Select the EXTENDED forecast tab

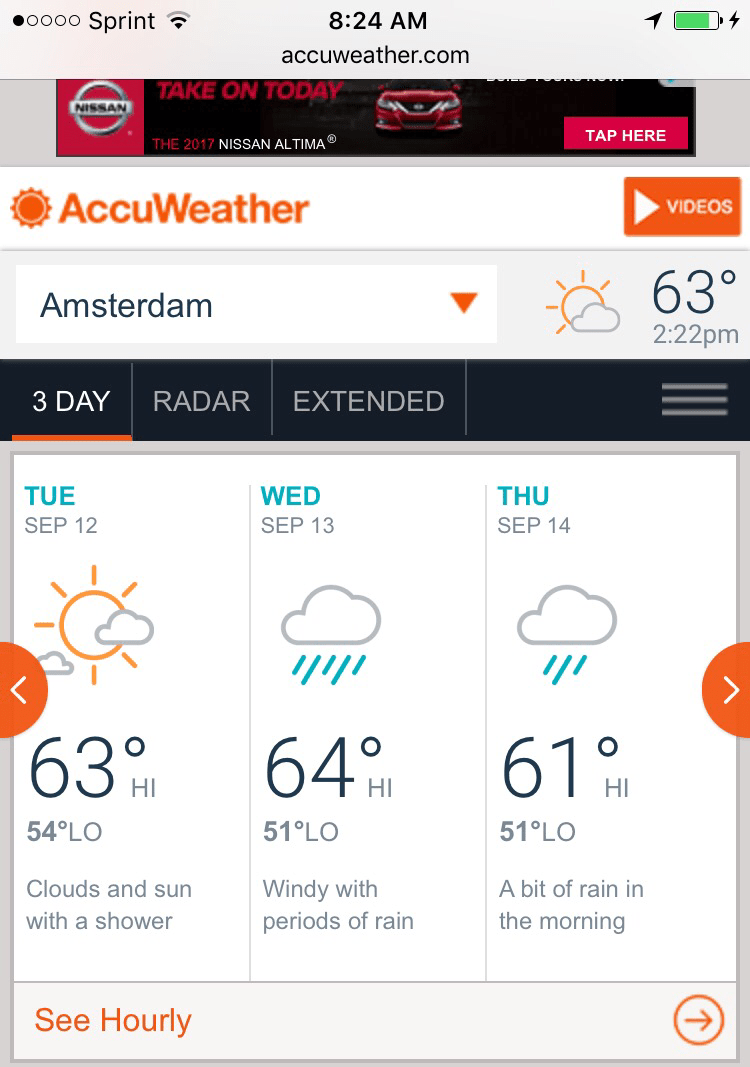368,401
